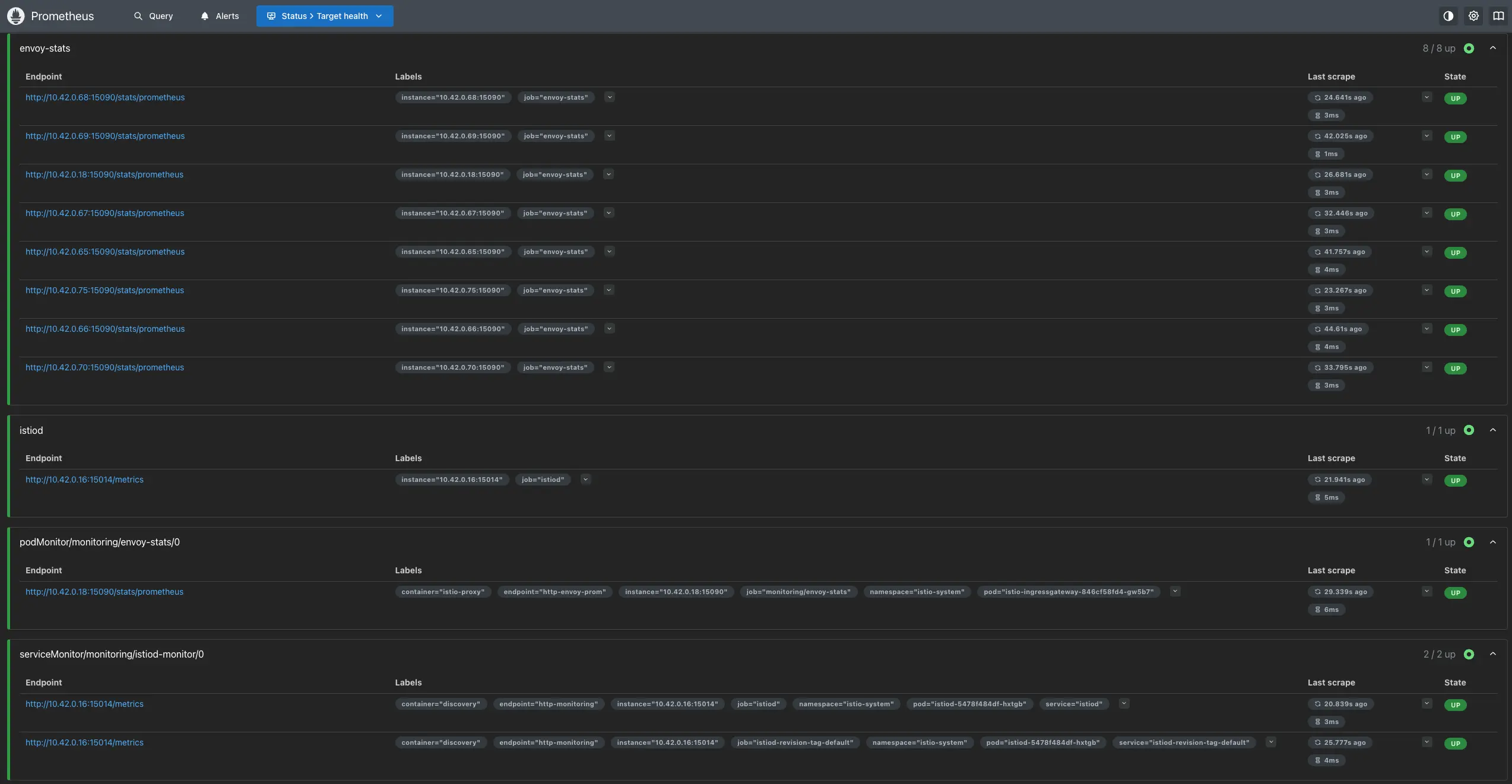Expand labels for the job="istiod" row
The image size is (1512, 784).
pyautogui.click(x=585, y=480)
